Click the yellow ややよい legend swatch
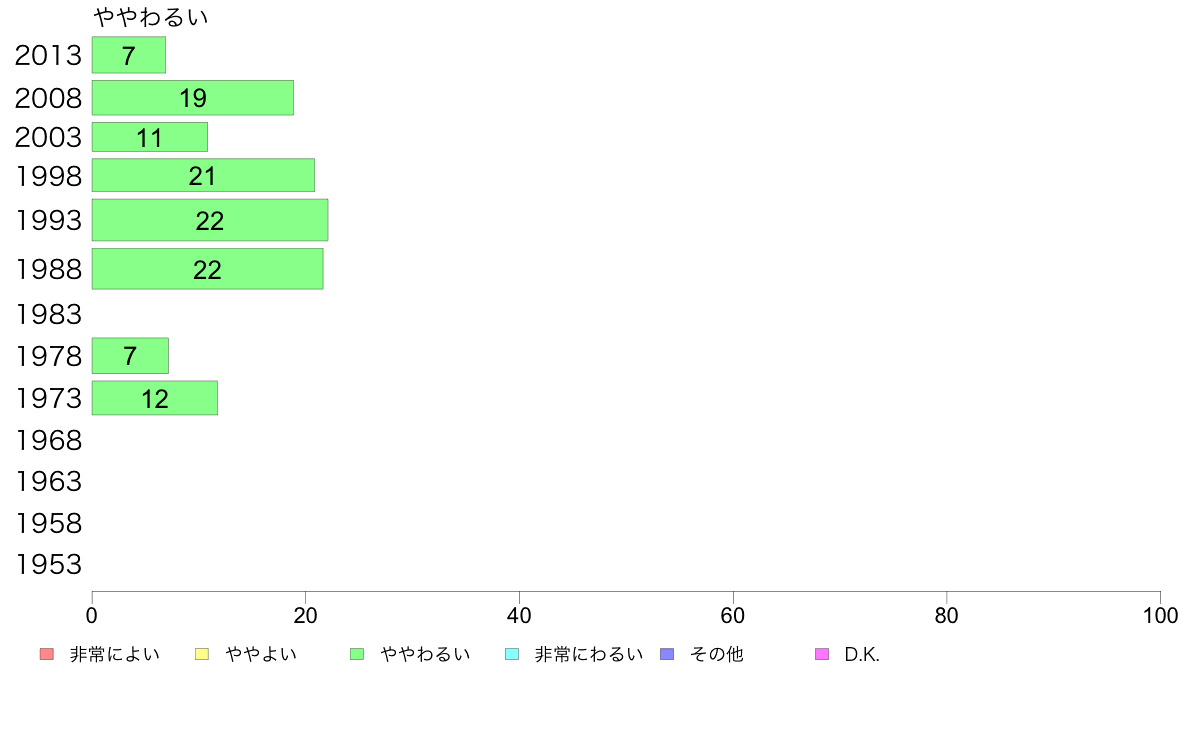Screen dimensions: 1188x736 click(202, 654)
